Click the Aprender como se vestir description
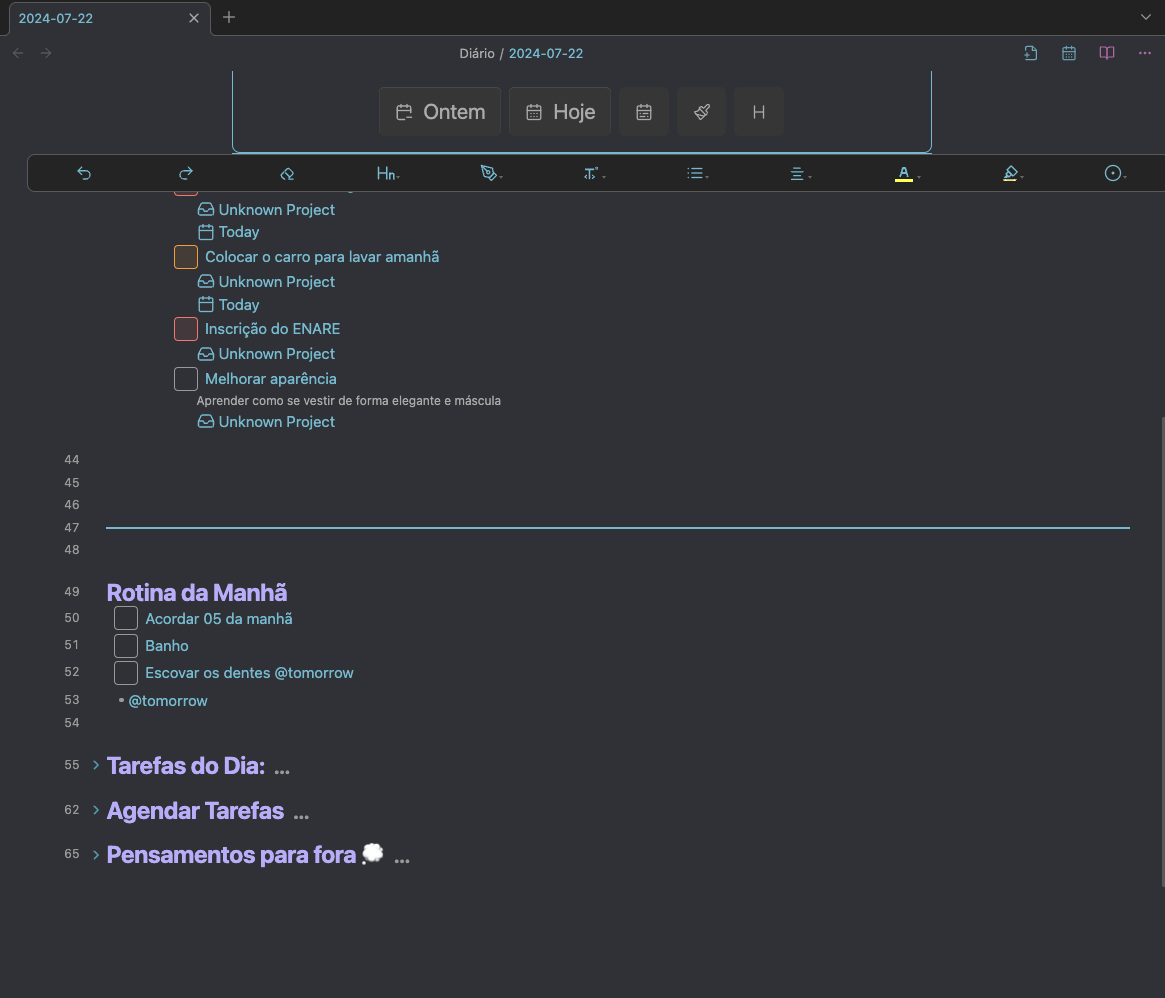Screen dimensions: 1165x998 348,401
